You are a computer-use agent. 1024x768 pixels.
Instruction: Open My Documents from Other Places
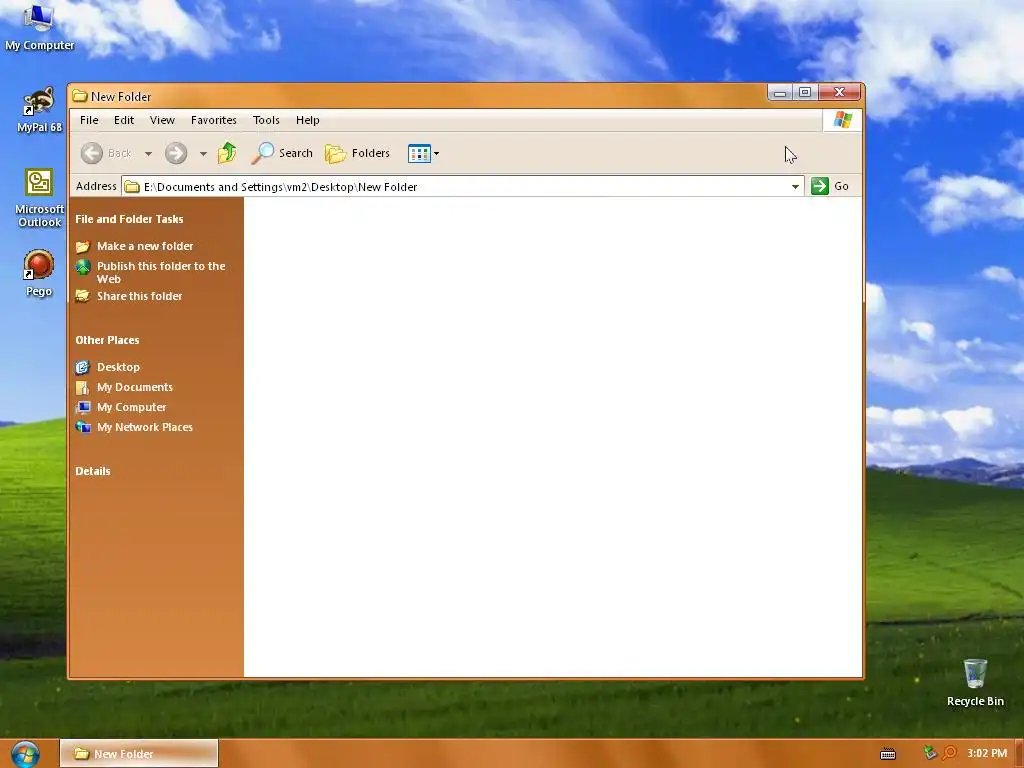(x=135, y=387)
